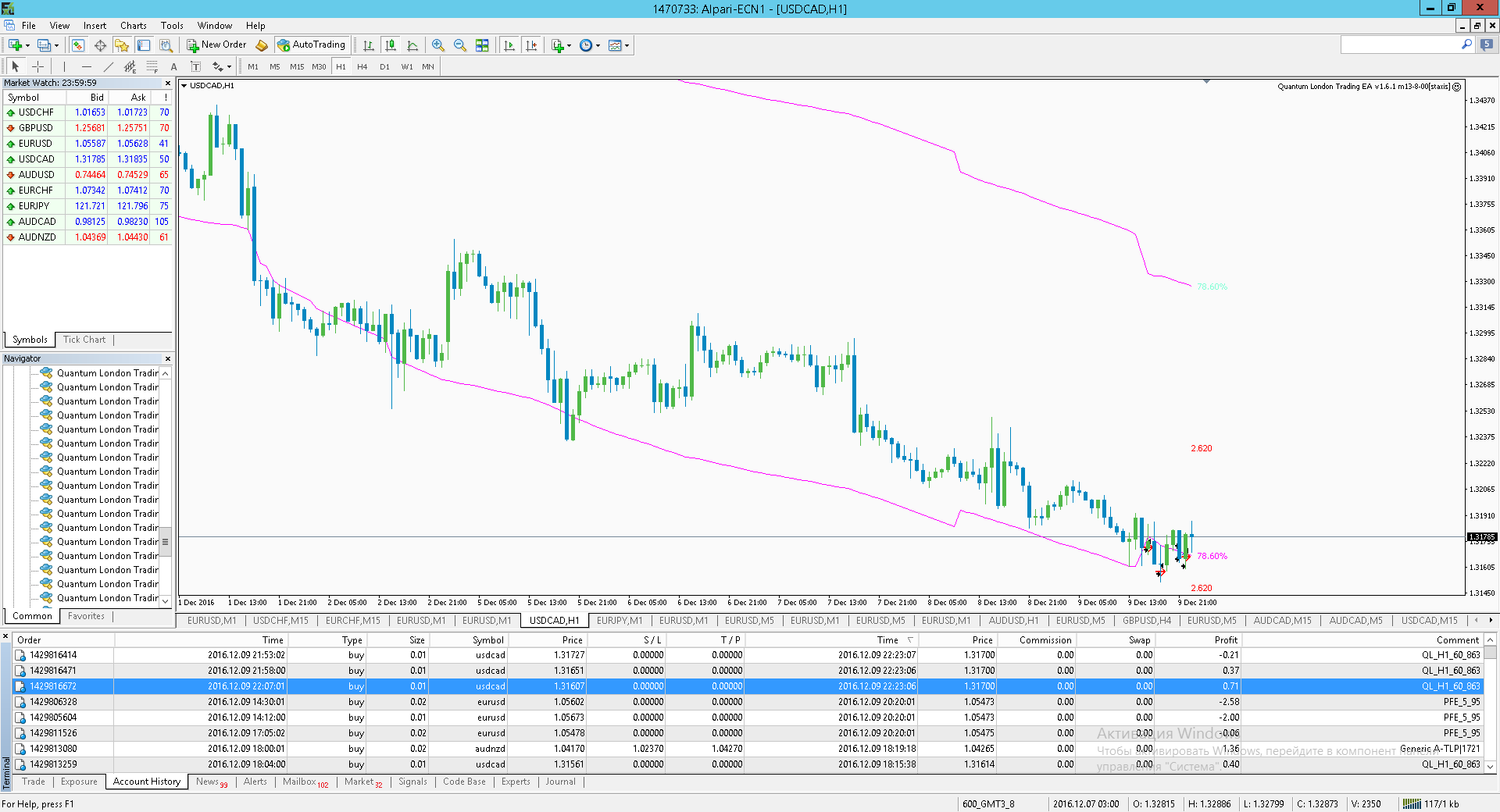The width and height of the screenshot is (1500, 812).
Task: Open the USDCAD,H1 chart title dropdown triangle
Action: (x=184, y=86)
